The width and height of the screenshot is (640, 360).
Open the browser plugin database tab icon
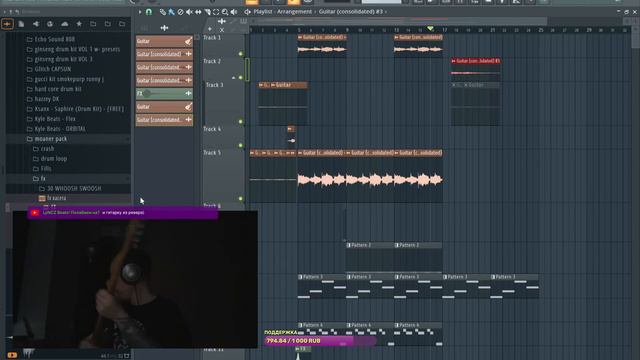click(x=36, y=24)
